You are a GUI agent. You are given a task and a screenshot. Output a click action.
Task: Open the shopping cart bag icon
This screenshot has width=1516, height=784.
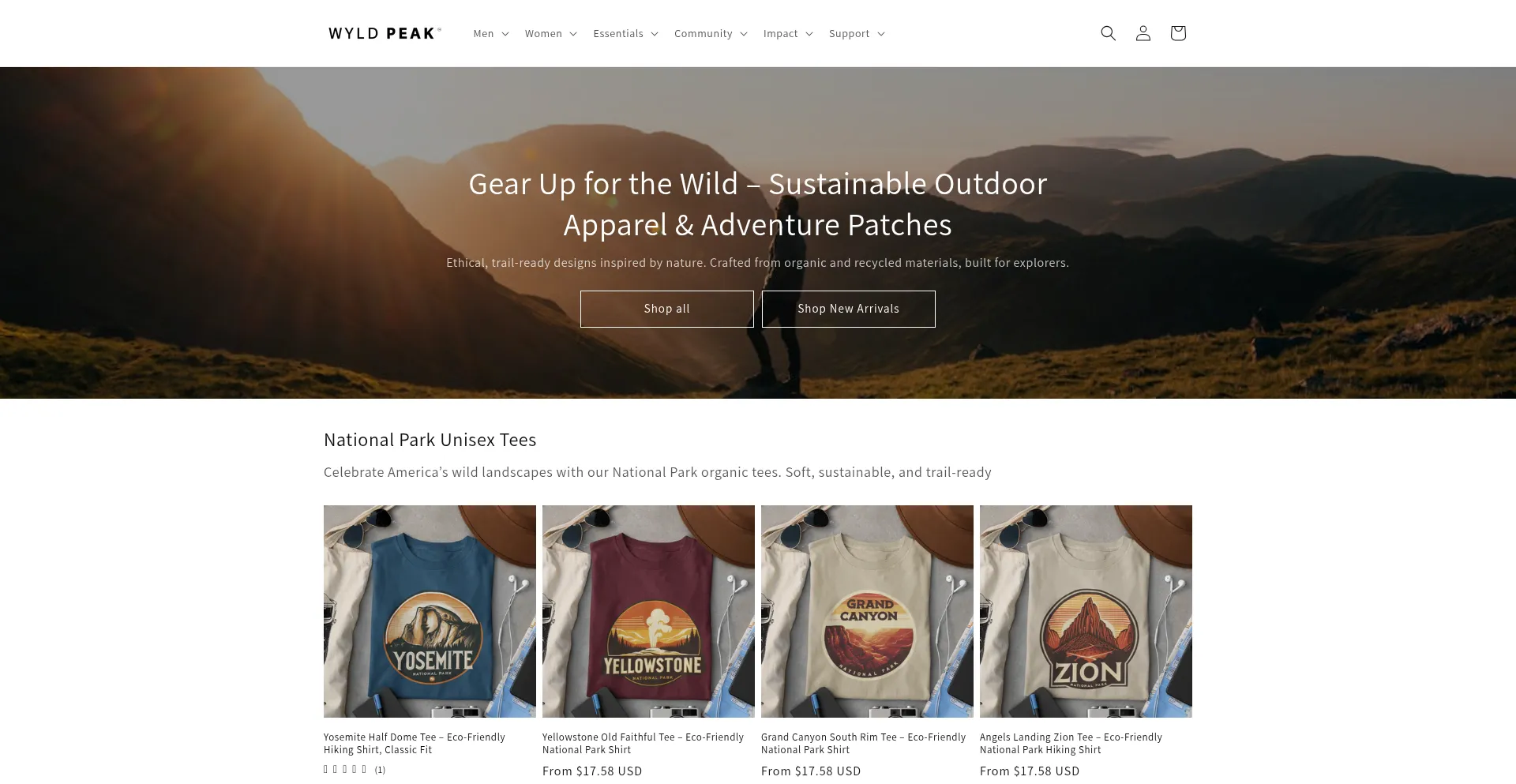(1177, 33)
